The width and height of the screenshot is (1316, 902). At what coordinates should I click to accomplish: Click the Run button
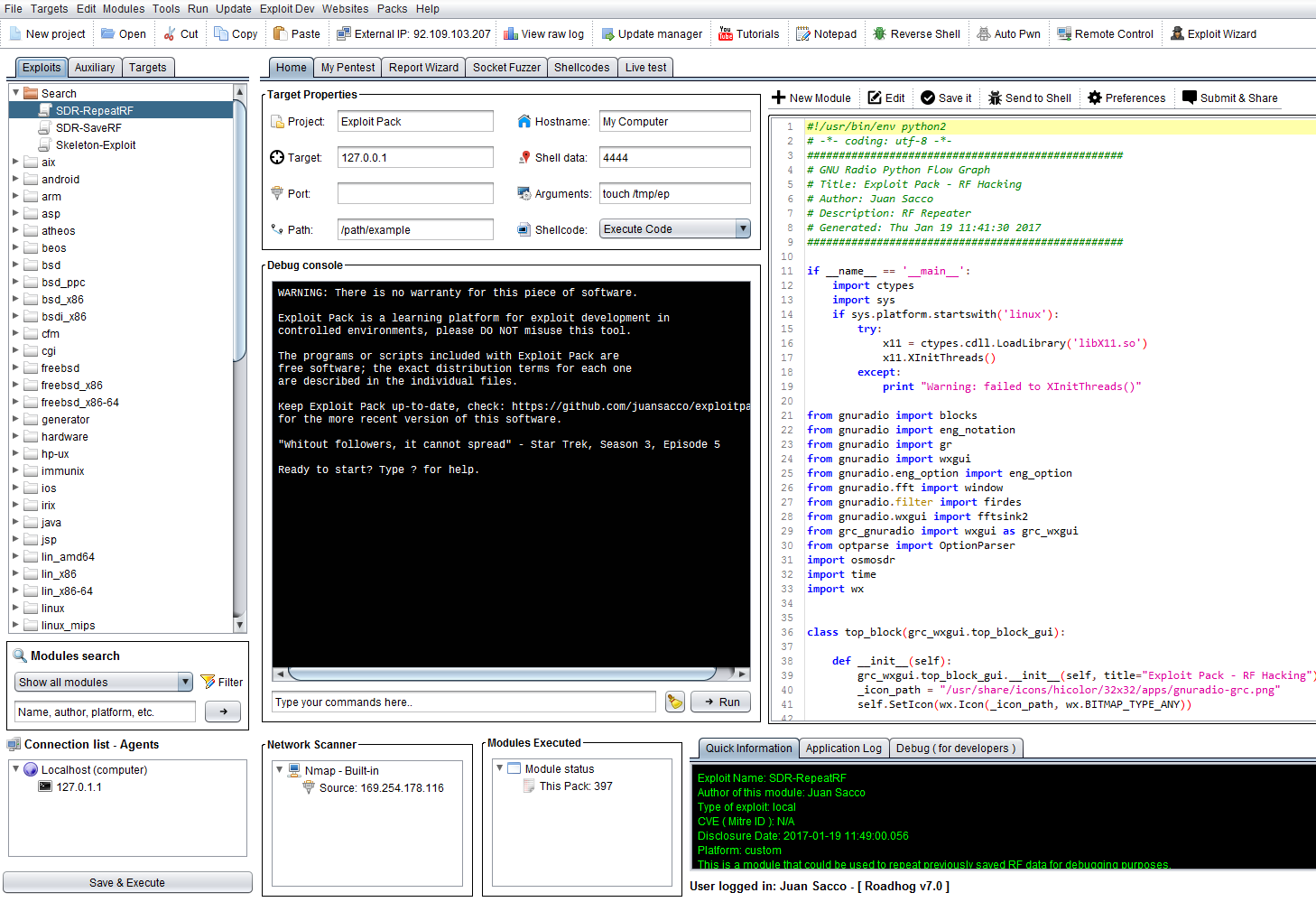[x=720, y=702]
